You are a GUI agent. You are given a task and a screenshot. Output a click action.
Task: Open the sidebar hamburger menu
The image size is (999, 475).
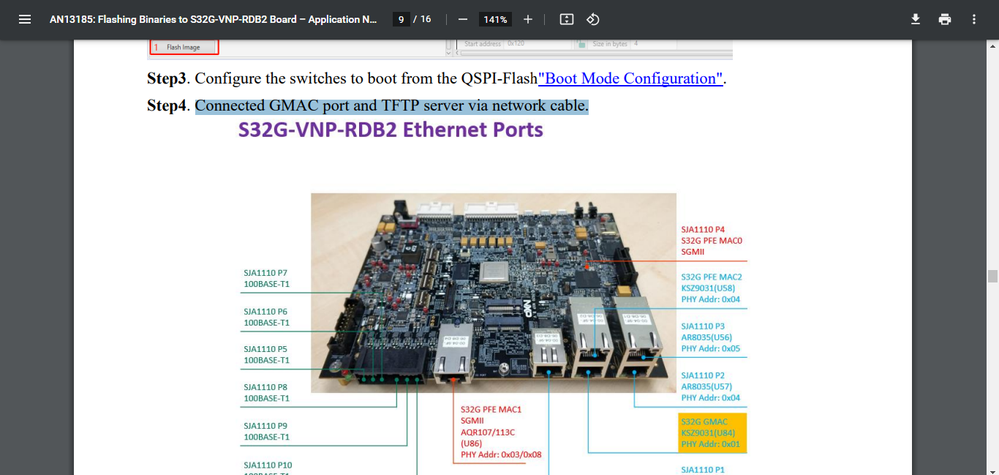point(25,19)
